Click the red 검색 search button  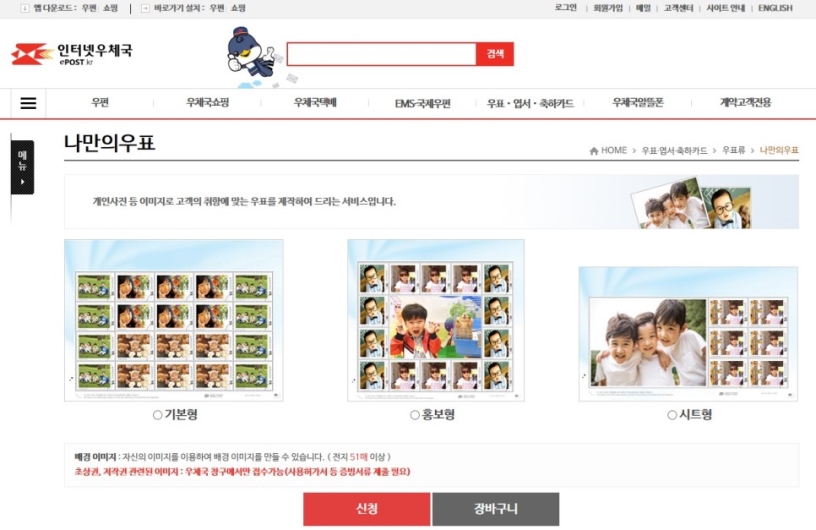pos(495,54)
